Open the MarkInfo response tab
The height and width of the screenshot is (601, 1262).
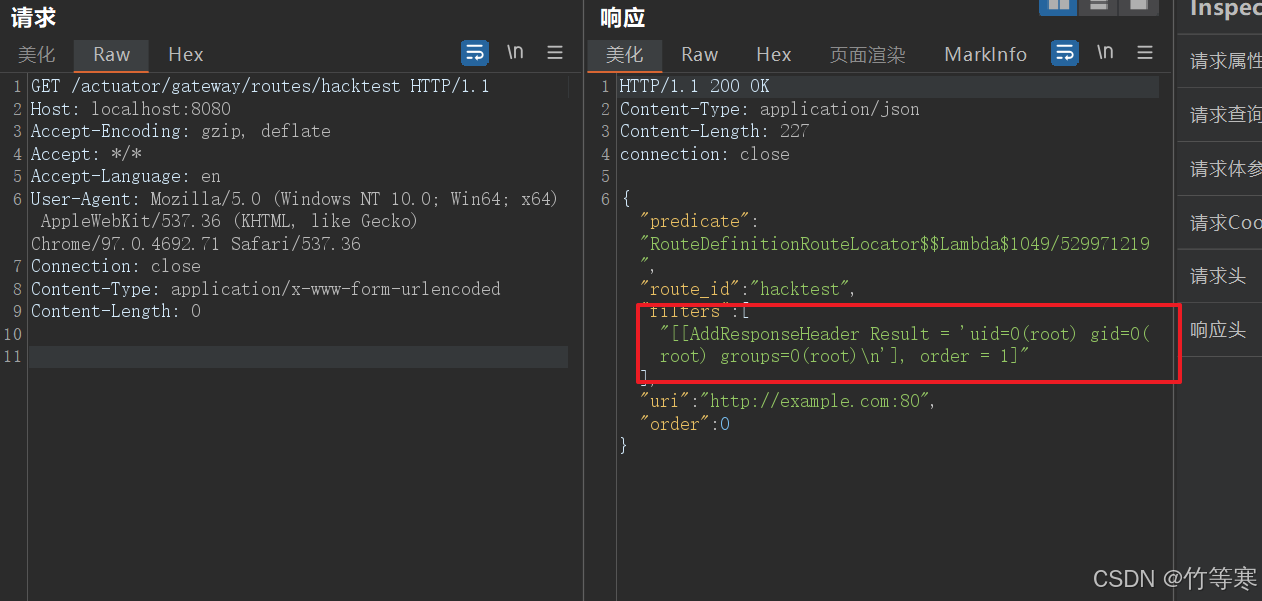(986, 55)
